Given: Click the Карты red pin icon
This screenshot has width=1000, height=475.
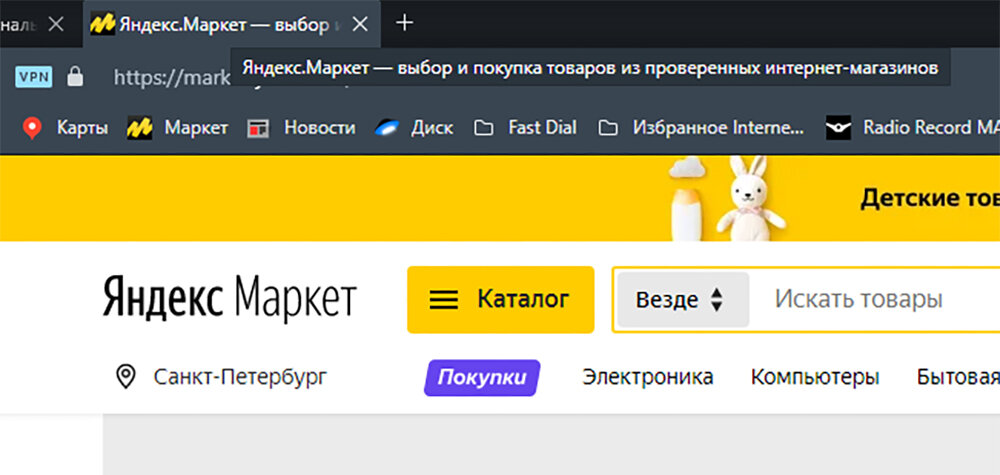Looking at the screenshot, I should [32, 128].
